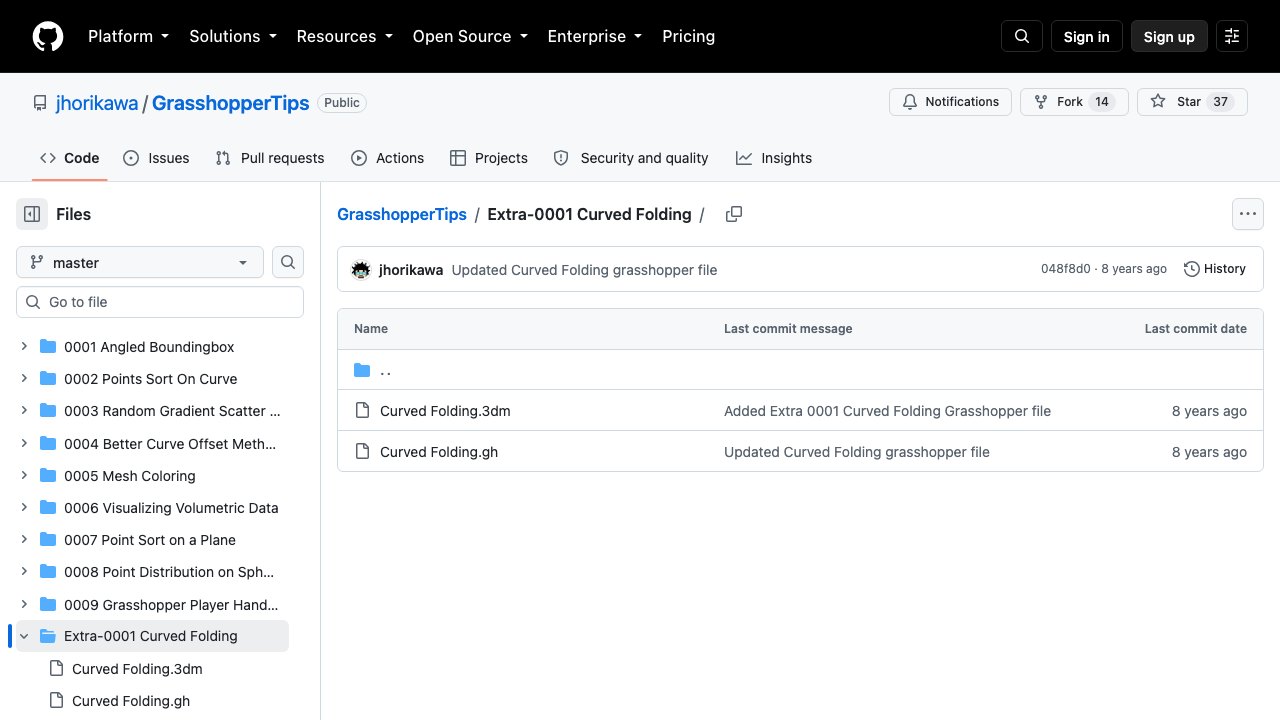Expand the Open Source menu
Viewport: 1280px width, 720px height.
click(470, 36)
